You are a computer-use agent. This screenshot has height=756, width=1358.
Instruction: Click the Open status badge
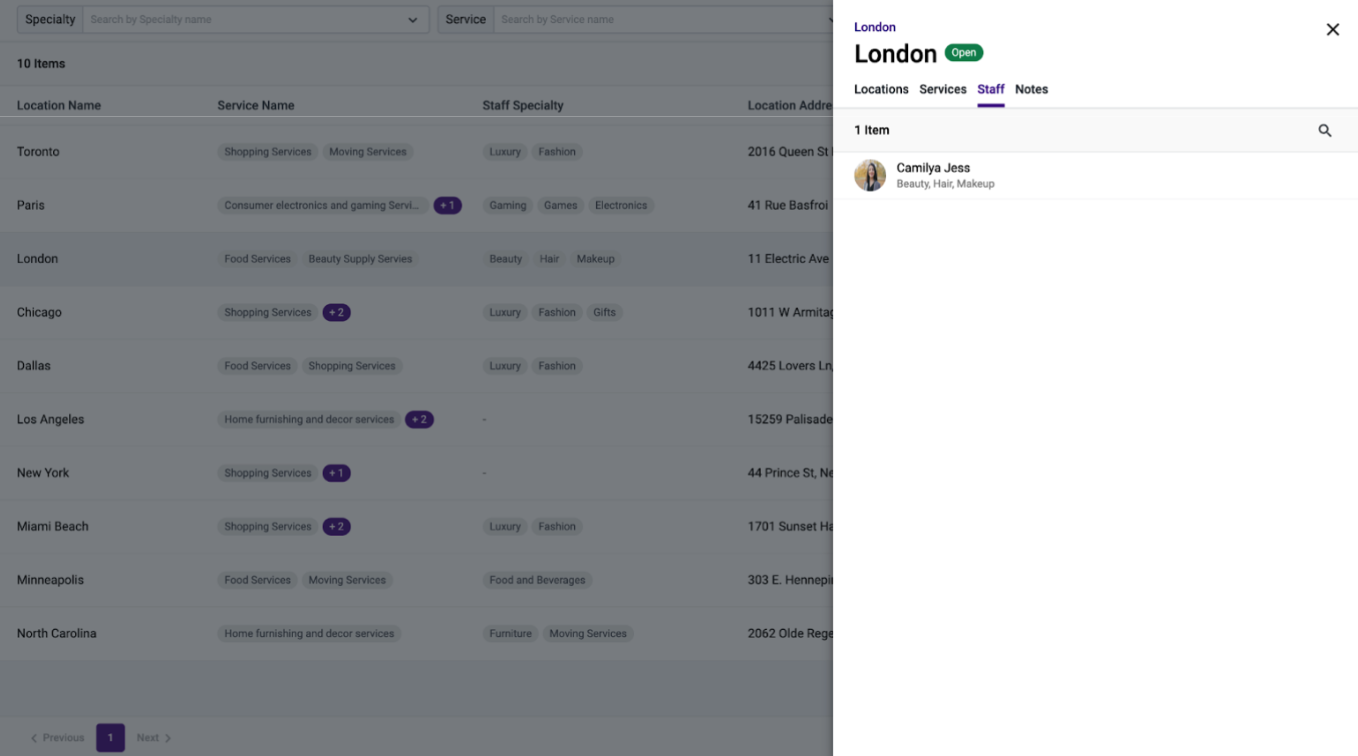tap(964, 53)
